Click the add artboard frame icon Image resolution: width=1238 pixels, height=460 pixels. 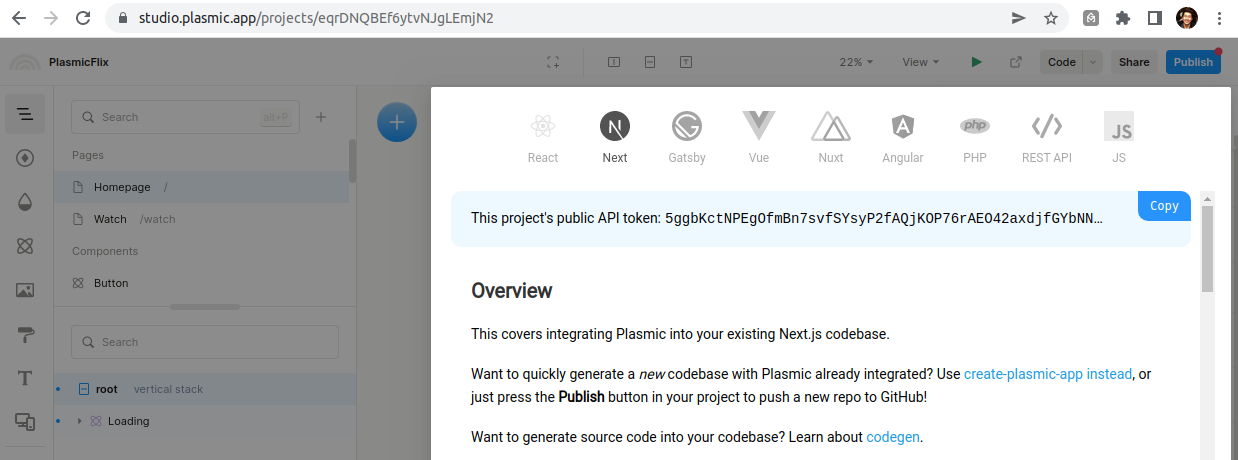552,62
